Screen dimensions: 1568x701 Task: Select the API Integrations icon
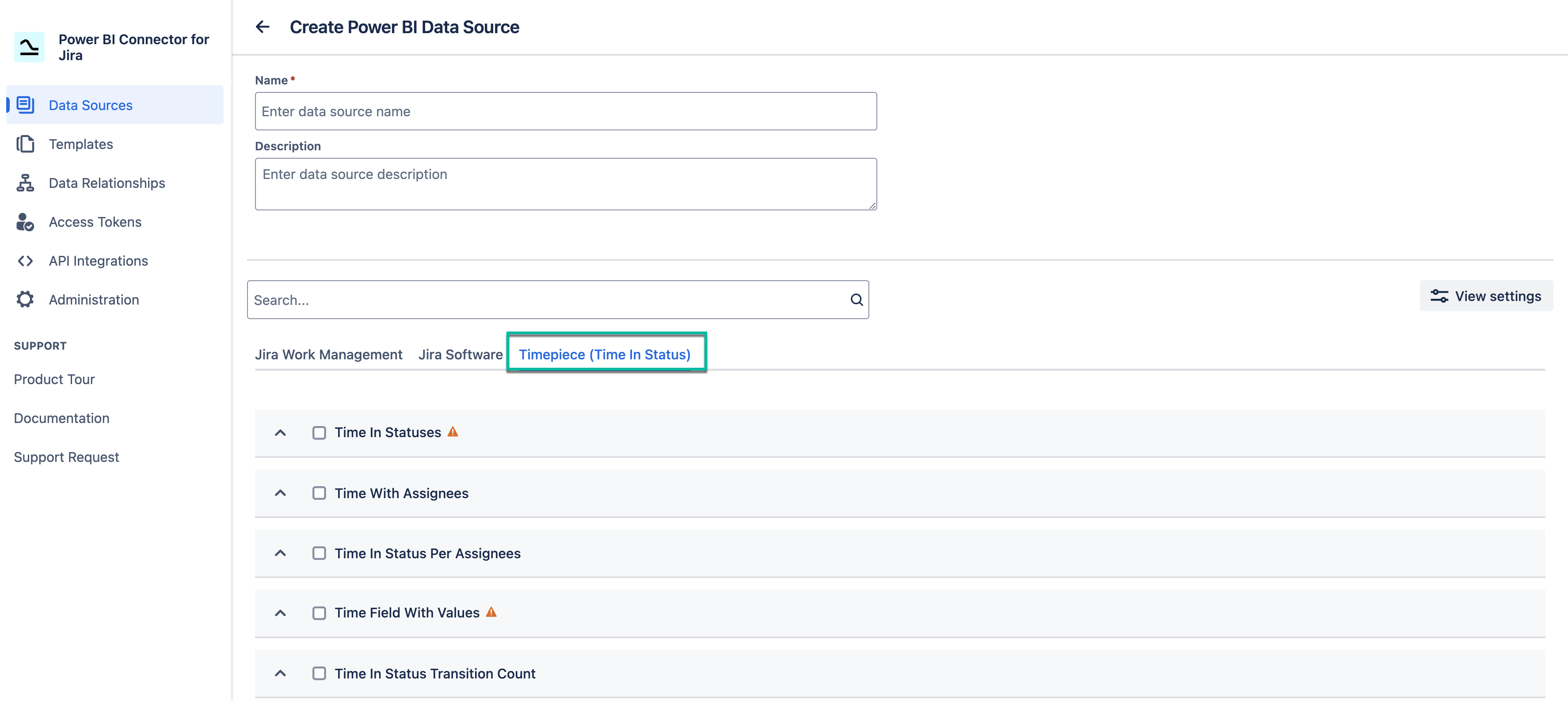(x=25, y=260)
